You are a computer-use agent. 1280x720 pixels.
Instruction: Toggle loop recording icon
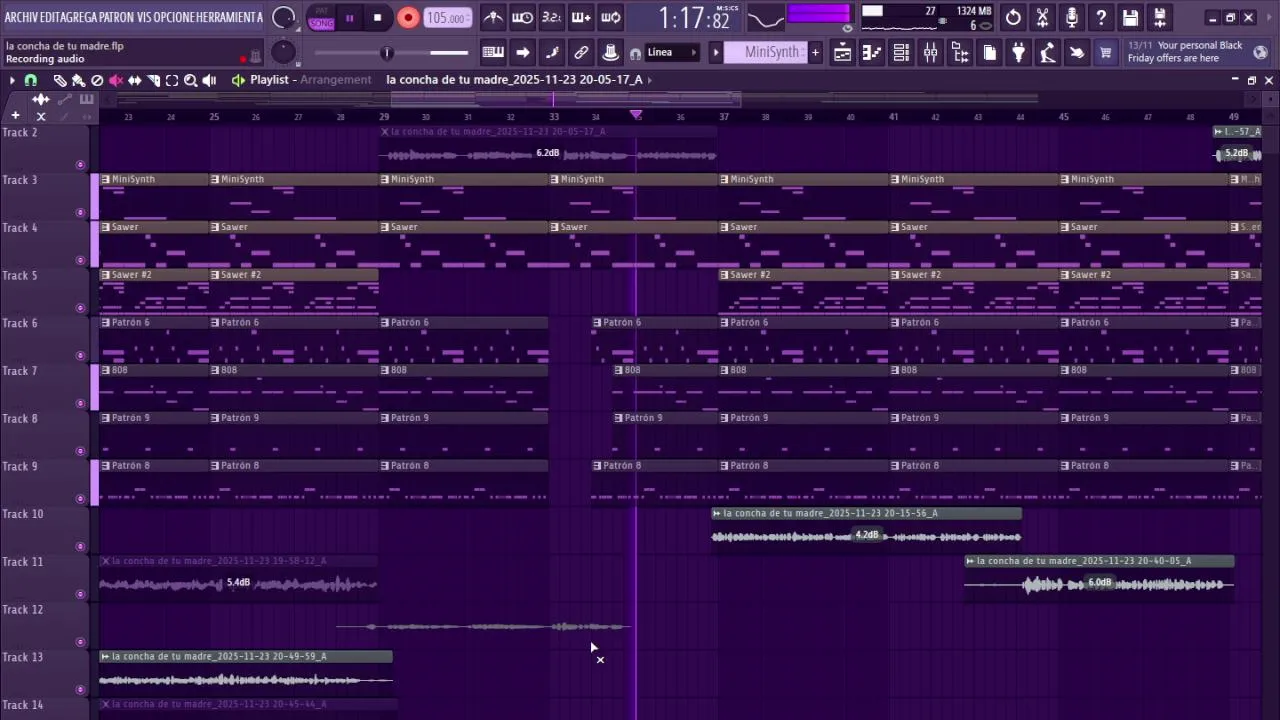pos(611,18)
